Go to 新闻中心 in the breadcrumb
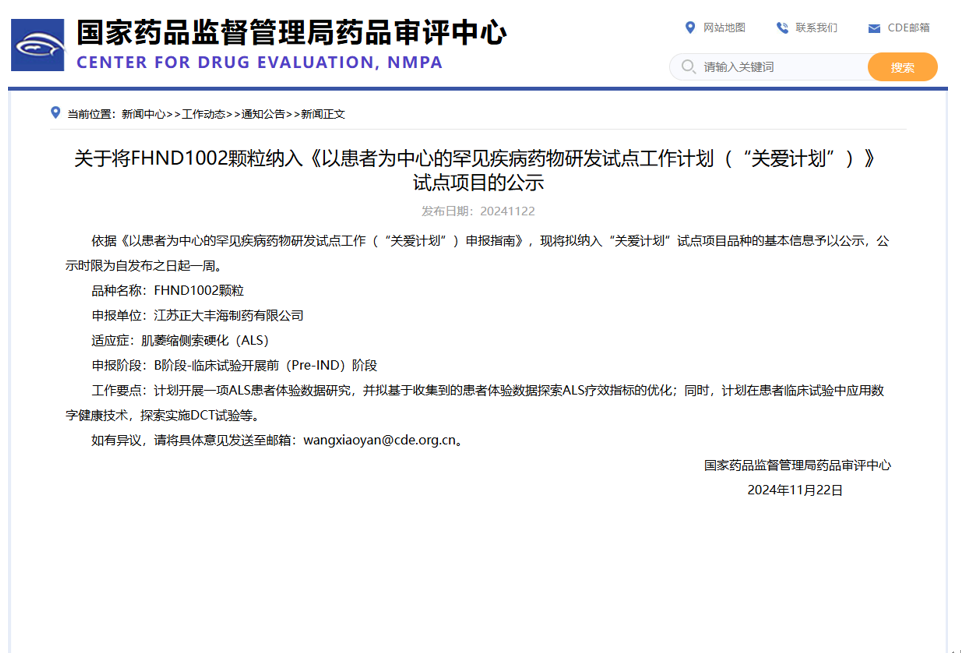 coord(143,114)
